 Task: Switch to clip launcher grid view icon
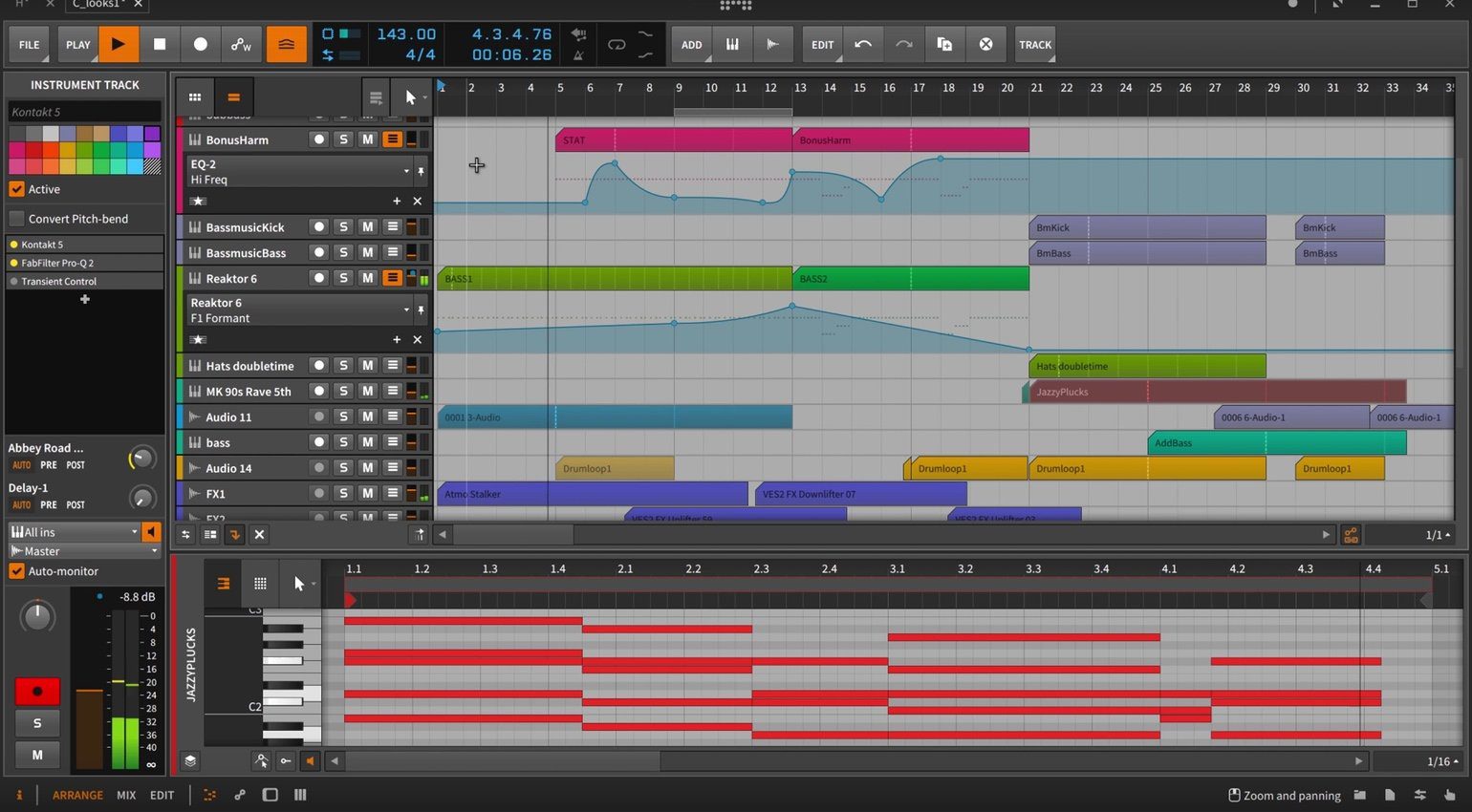click(x=194, y=96)
